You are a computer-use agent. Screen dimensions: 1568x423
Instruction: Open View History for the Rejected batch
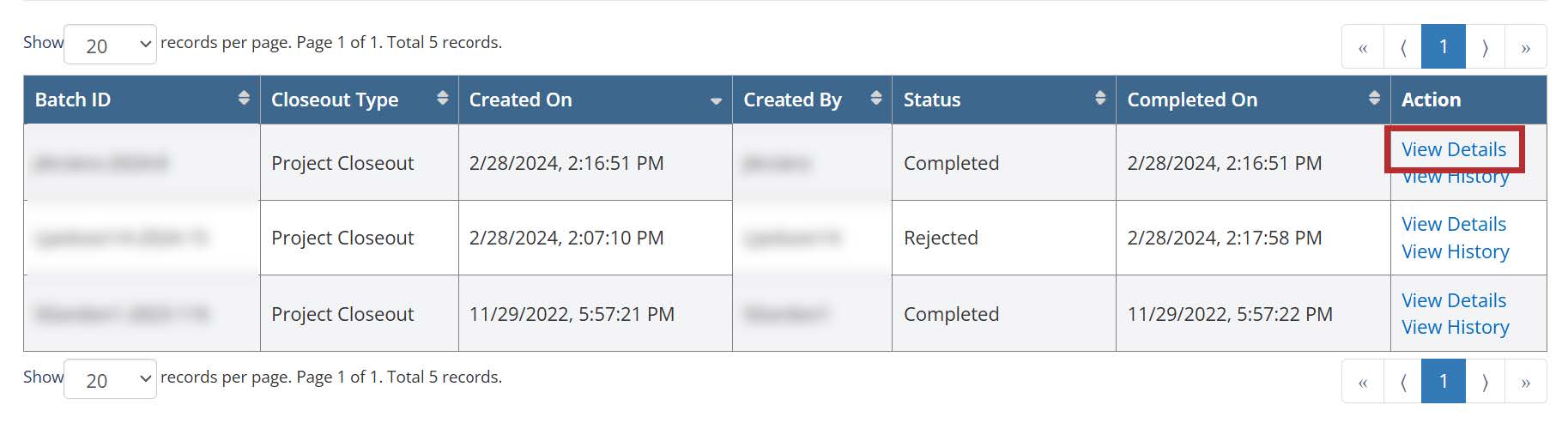click(1455, 251)
